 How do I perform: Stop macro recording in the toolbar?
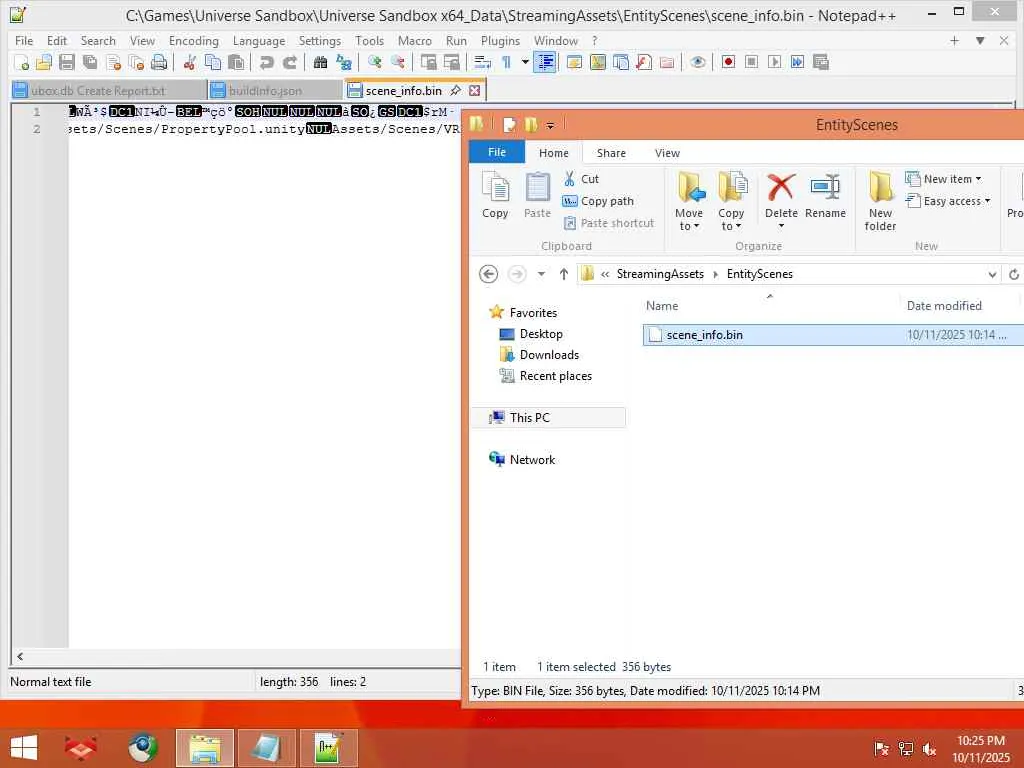point(752,62)
